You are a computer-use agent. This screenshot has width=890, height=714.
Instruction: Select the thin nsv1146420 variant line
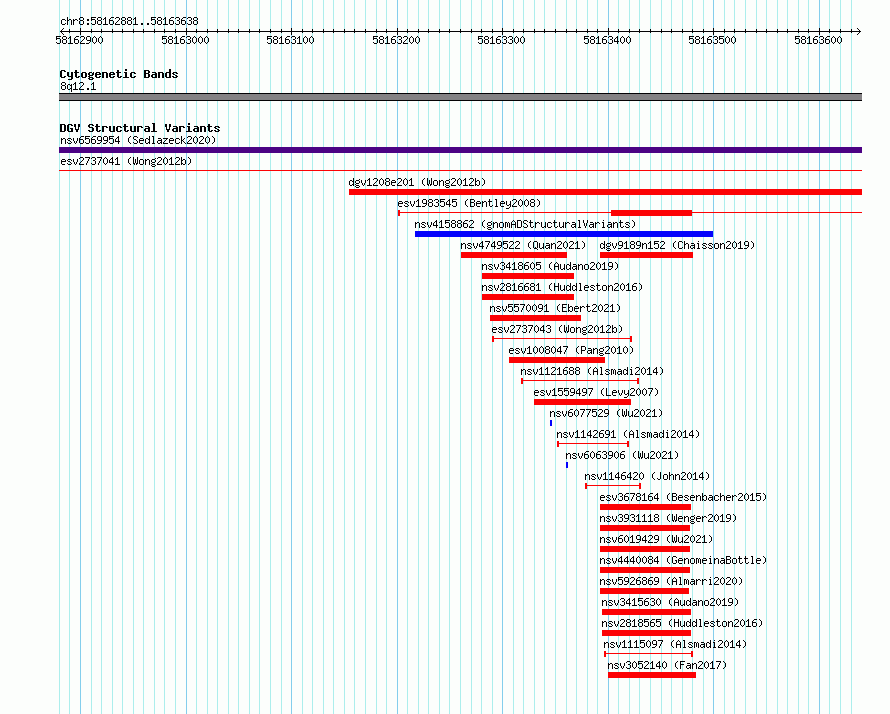pos(613,486)
